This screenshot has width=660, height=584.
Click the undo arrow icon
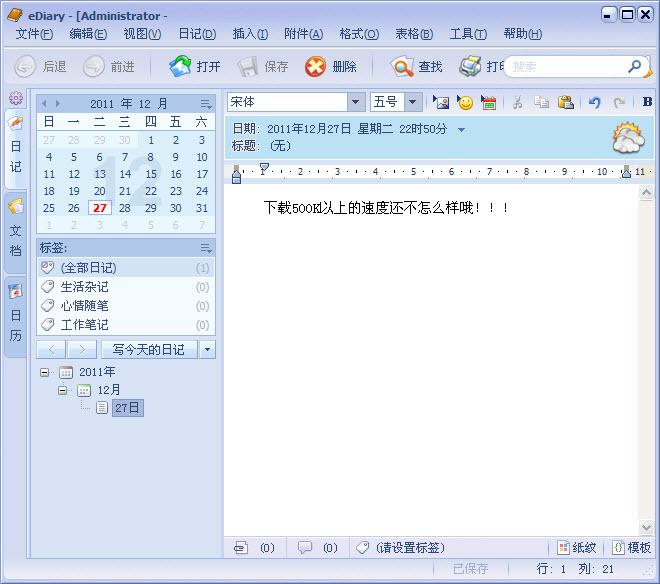click(595, 102)
